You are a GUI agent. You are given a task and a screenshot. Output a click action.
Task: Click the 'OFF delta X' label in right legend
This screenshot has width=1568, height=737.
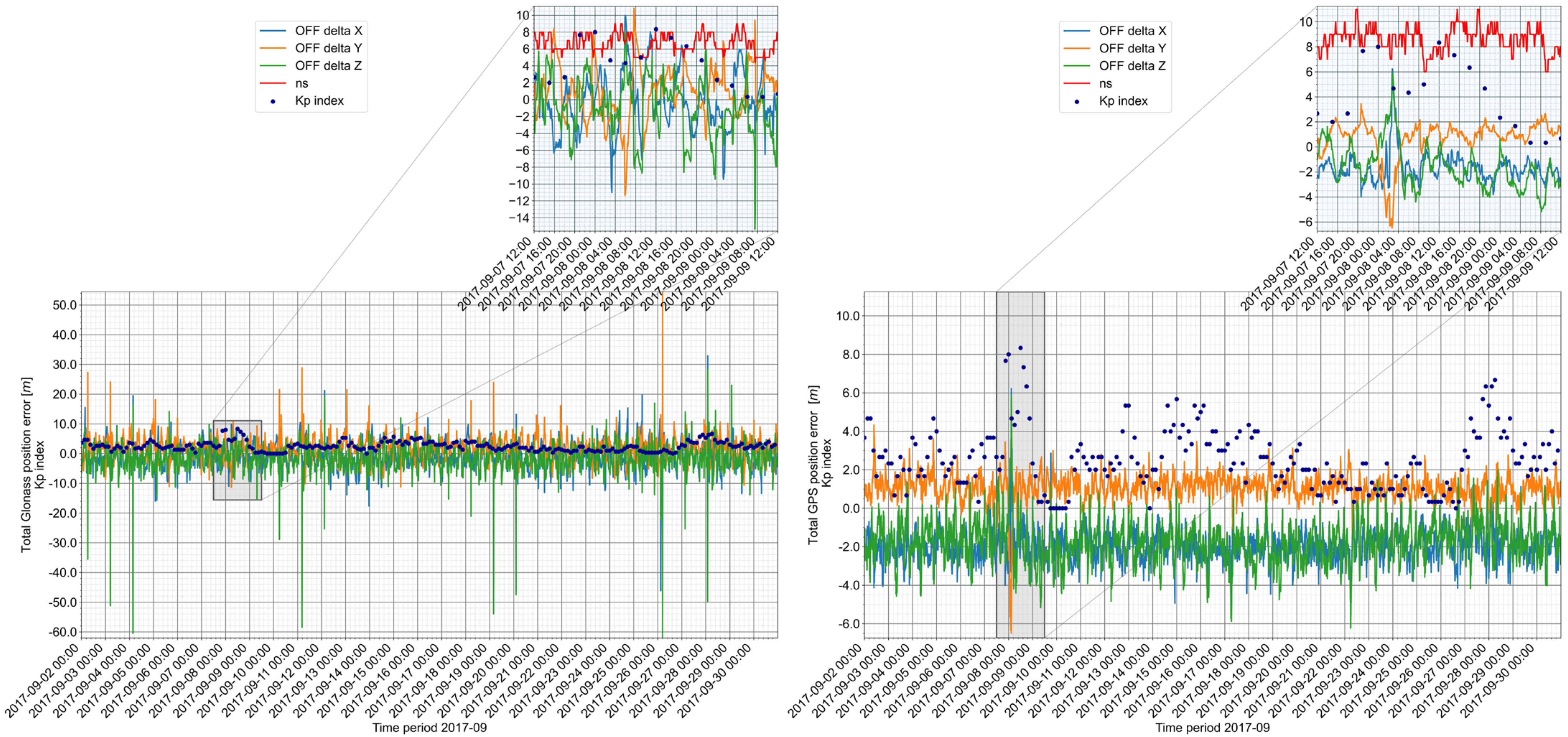1132,31
